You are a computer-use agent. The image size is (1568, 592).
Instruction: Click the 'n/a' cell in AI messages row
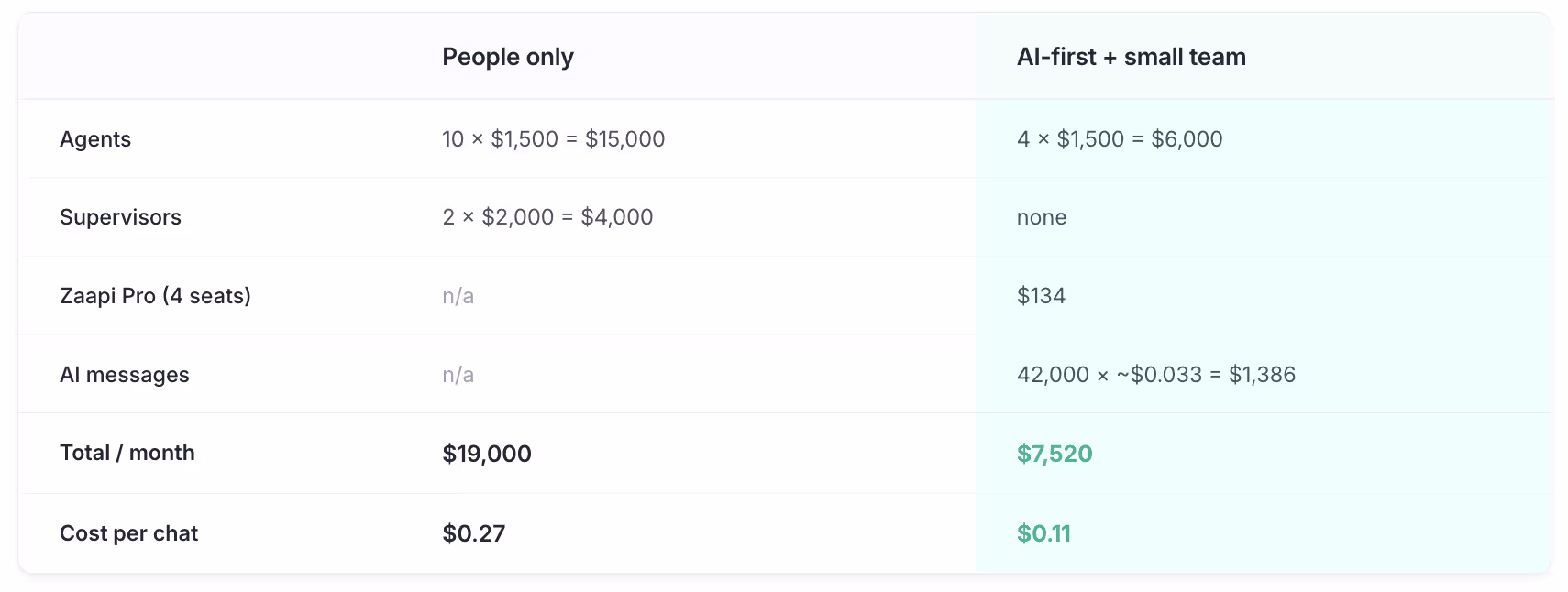coord(458,375)
